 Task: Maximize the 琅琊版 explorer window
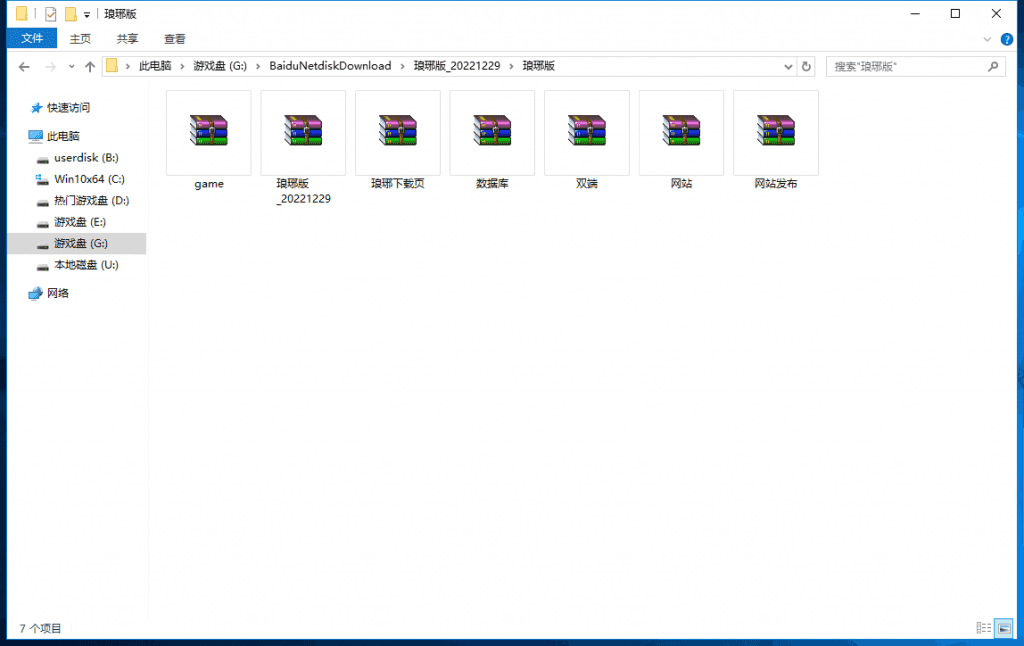(x=955, y=14)
